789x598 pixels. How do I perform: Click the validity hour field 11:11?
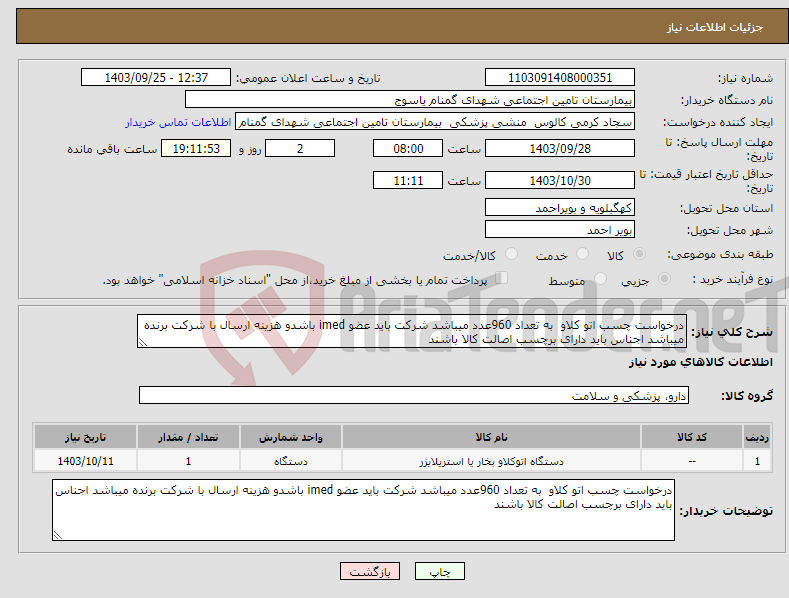coord(408,180)
